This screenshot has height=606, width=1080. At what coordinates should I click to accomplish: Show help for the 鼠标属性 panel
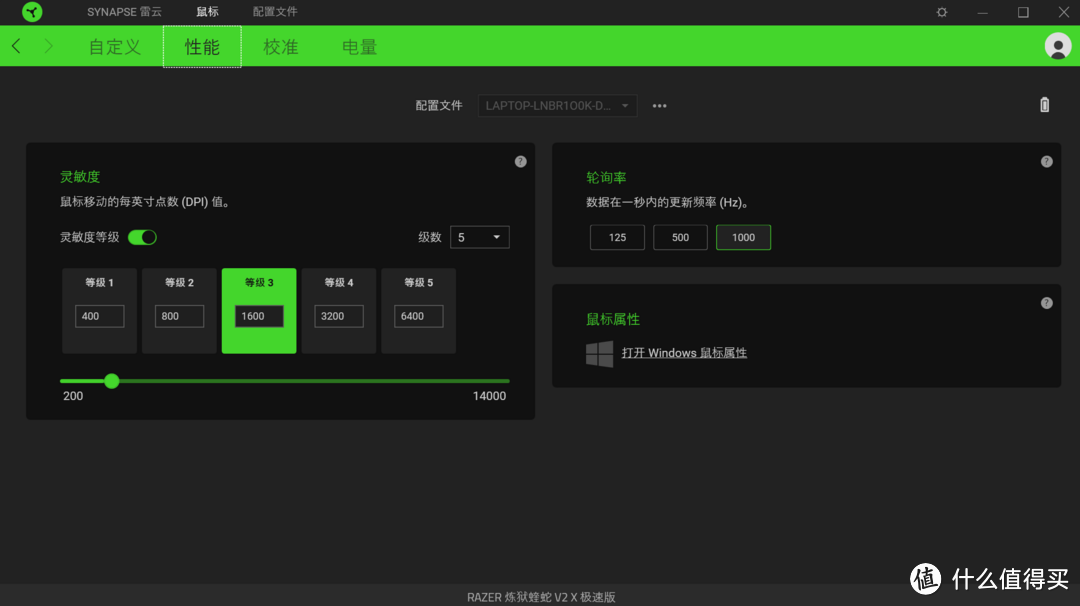point(1046,303)
